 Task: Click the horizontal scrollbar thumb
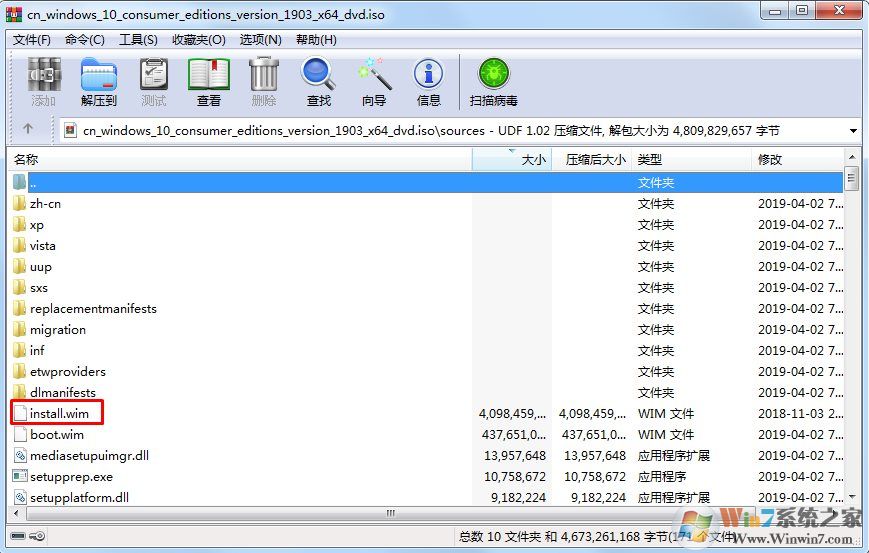click(x=390, y=513)
